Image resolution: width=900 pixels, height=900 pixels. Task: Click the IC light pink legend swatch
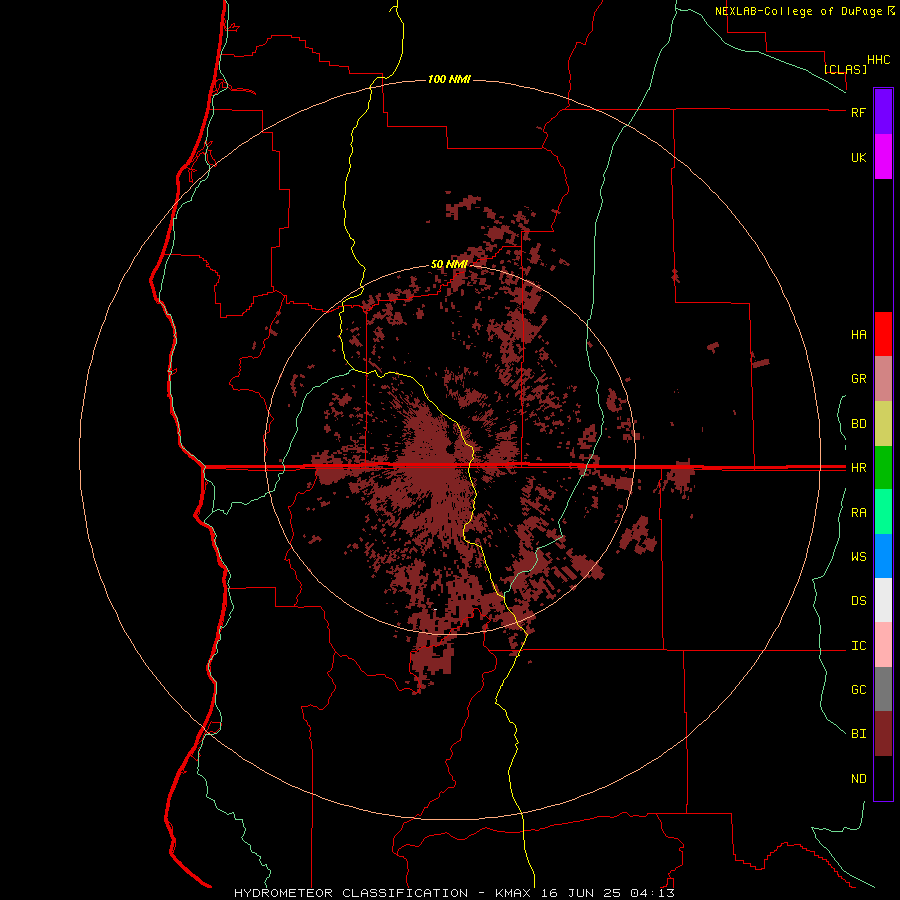pyautogui.click(x=883, y=645)
